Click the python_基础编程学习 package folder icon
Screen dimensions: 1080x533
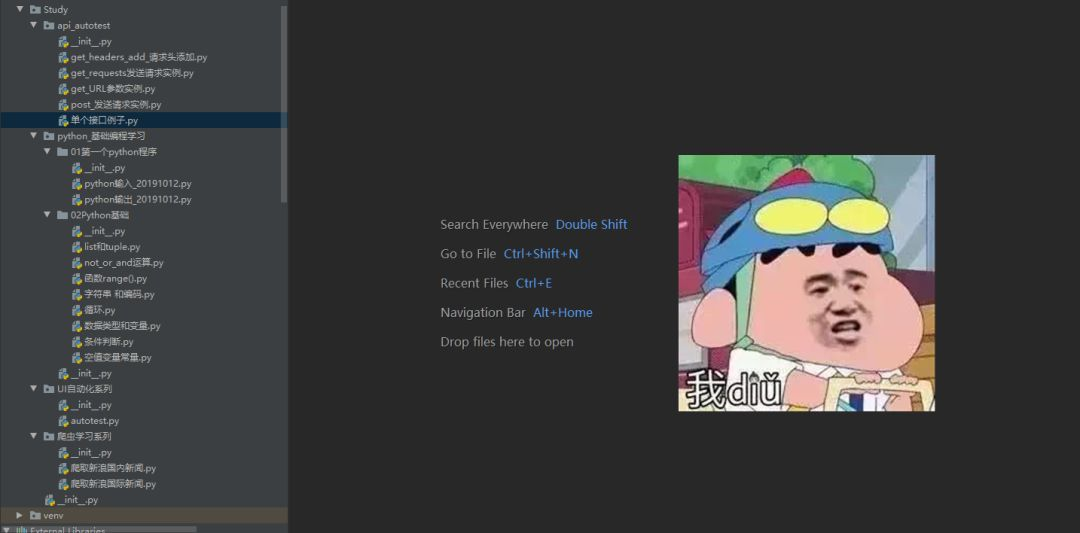tap(49, 136)
